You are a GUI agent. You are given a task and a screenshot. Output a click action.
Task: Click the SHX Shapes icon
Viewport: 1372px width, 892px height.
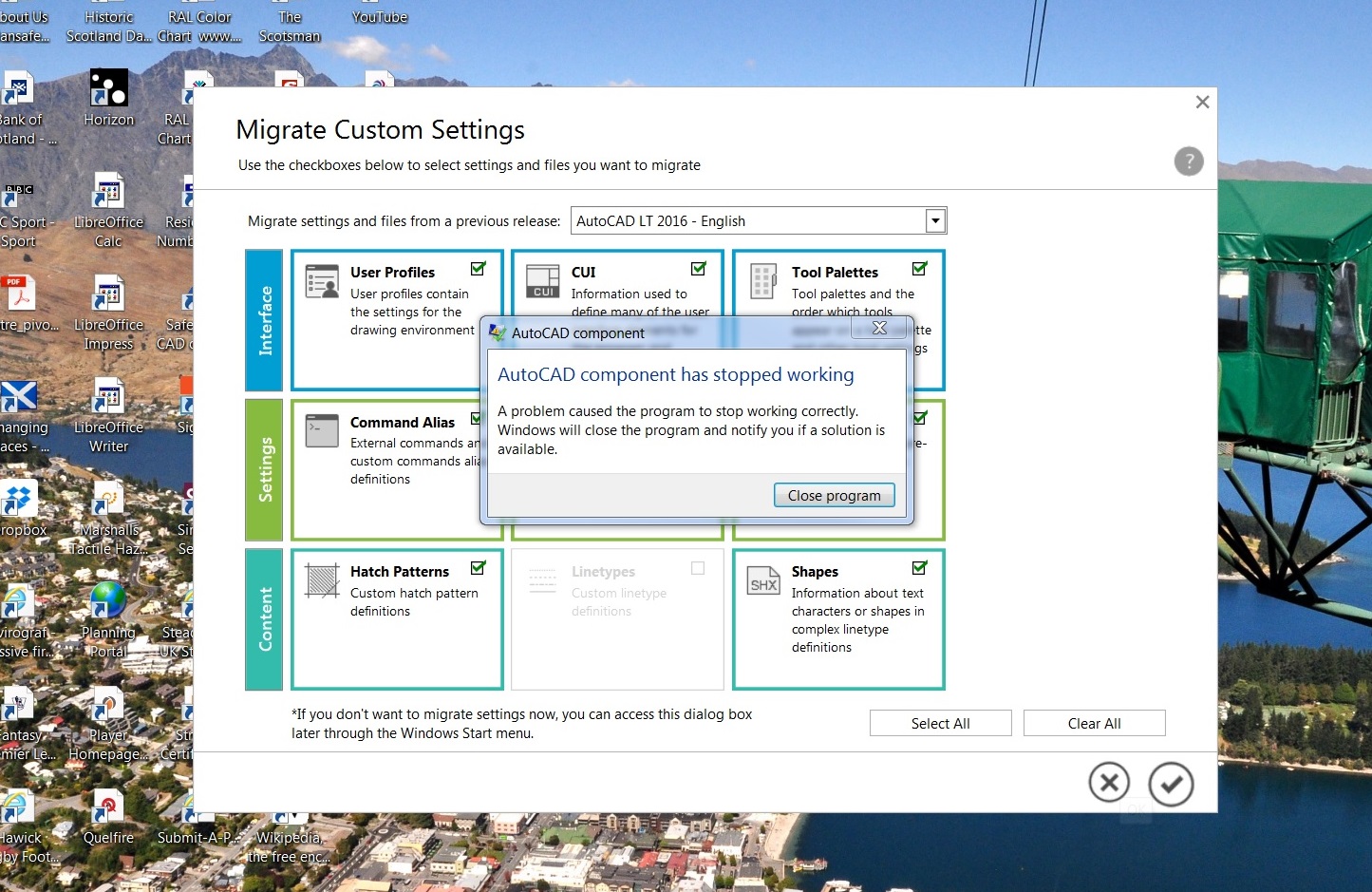point(762,580)
